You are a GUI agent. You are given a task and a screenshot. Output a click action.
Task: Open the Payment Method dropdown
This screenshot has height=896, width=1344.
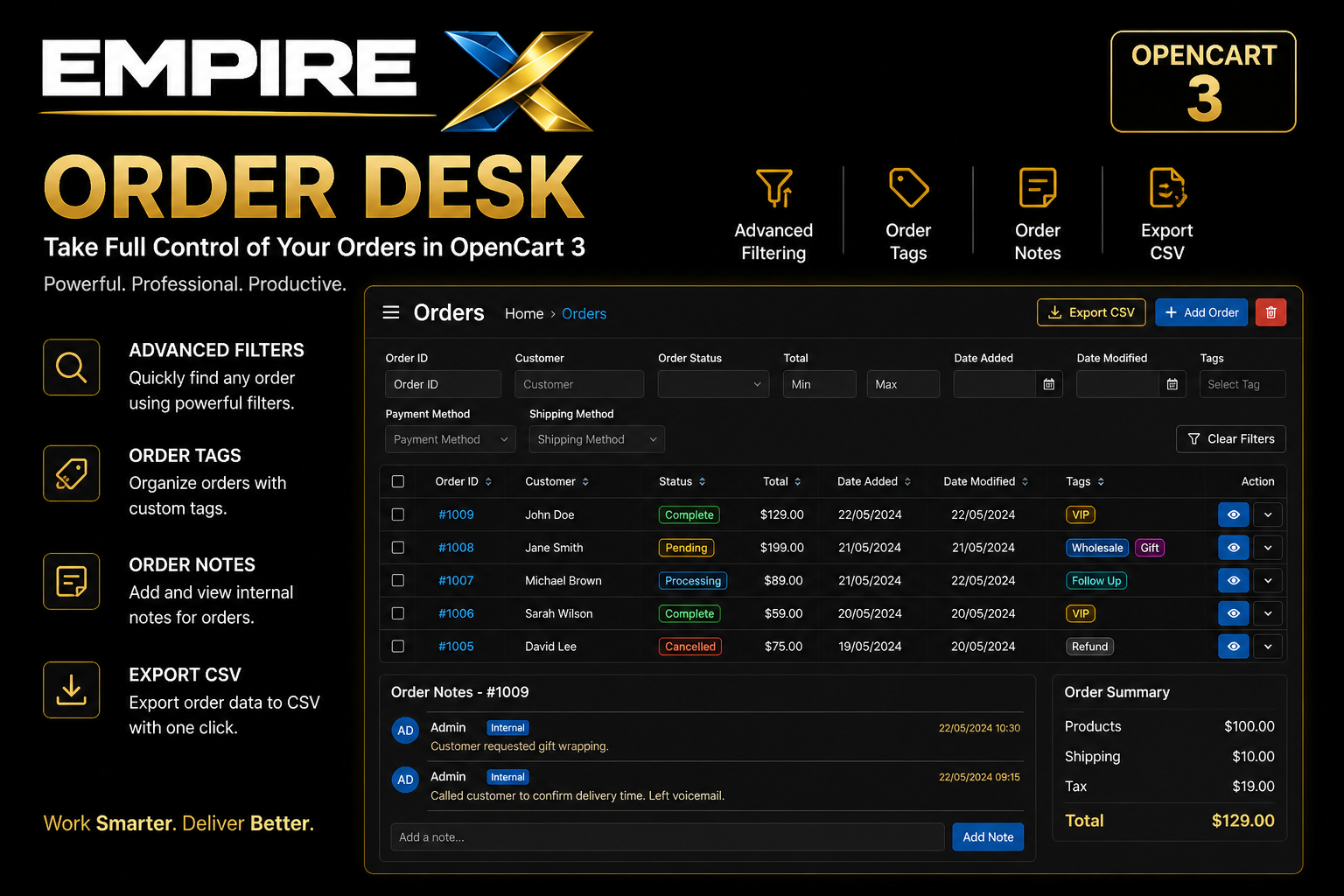tap(451, 439)
